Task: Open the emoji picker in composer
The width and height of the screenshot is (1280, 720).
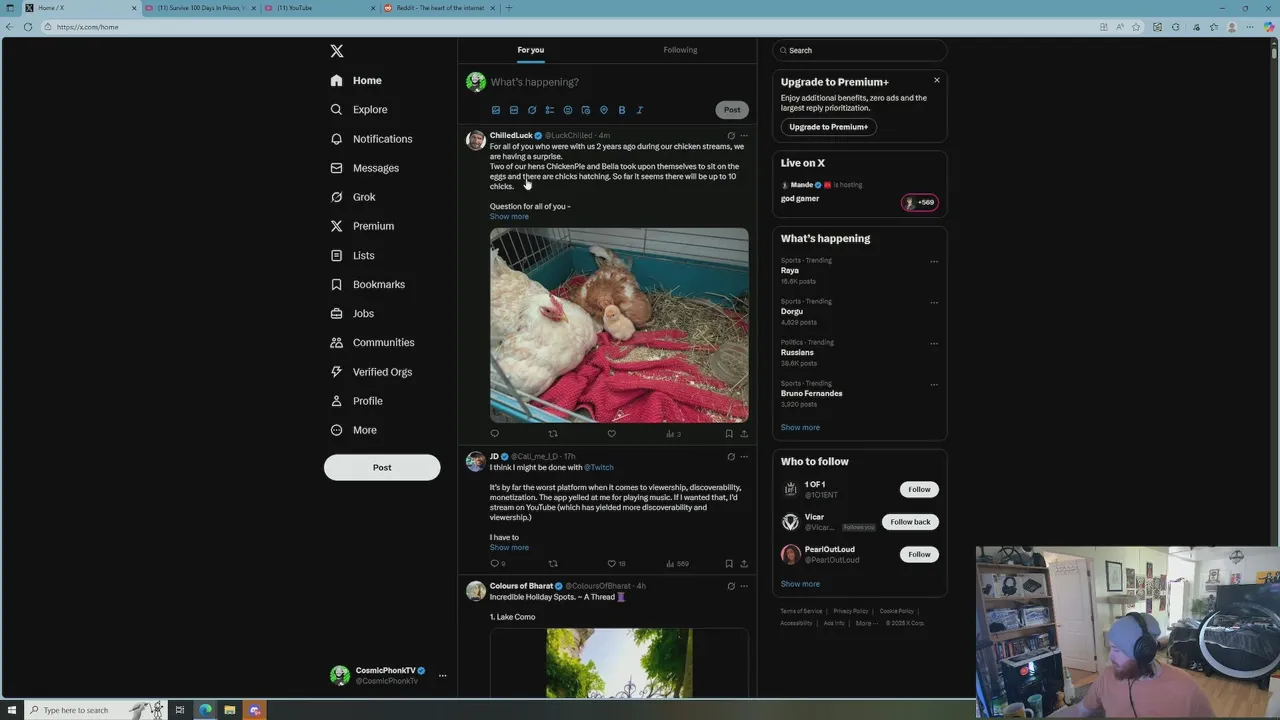Action: pyautogui.click(x=568, y=110)
